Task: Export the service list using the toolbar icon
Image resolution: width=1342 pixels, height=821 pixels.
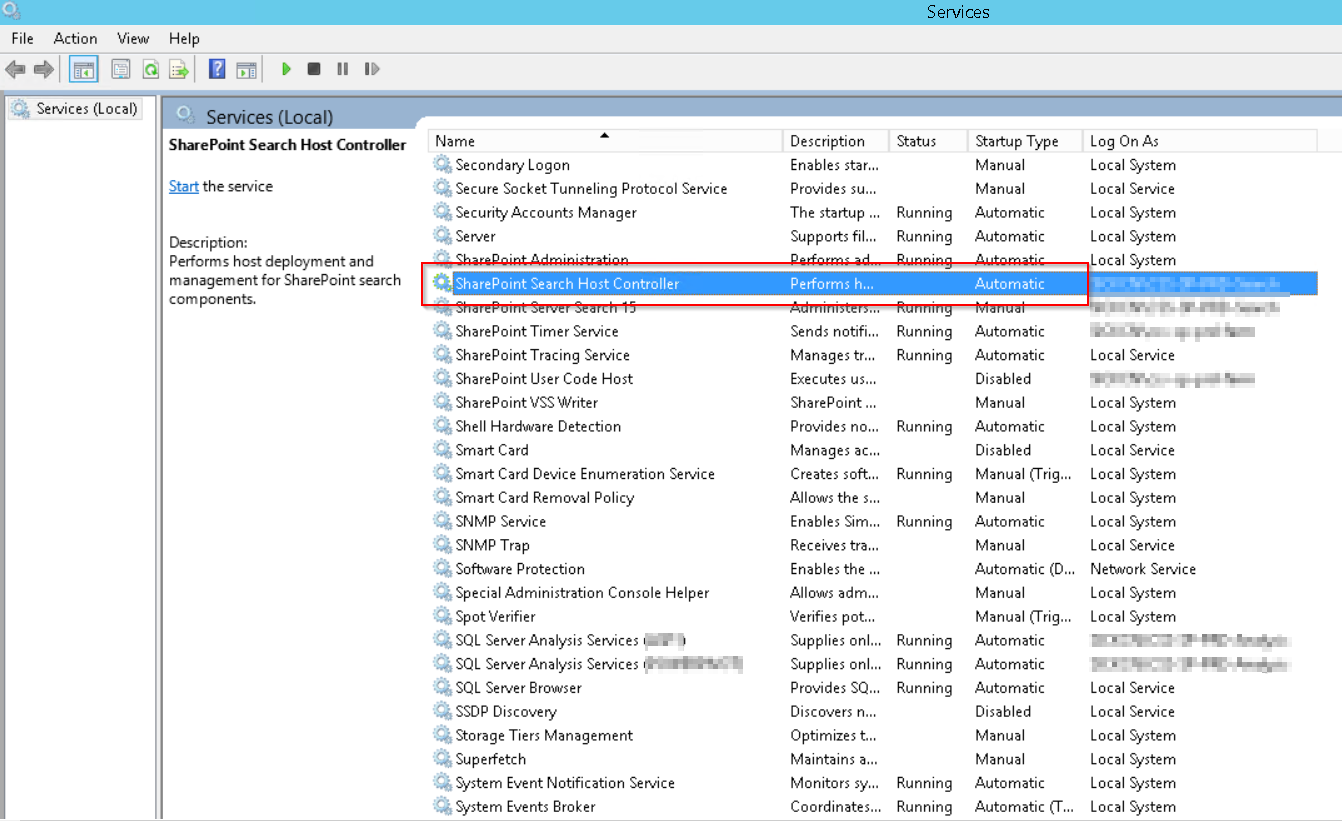Action: pyautogui.click(x=178, y=68)
